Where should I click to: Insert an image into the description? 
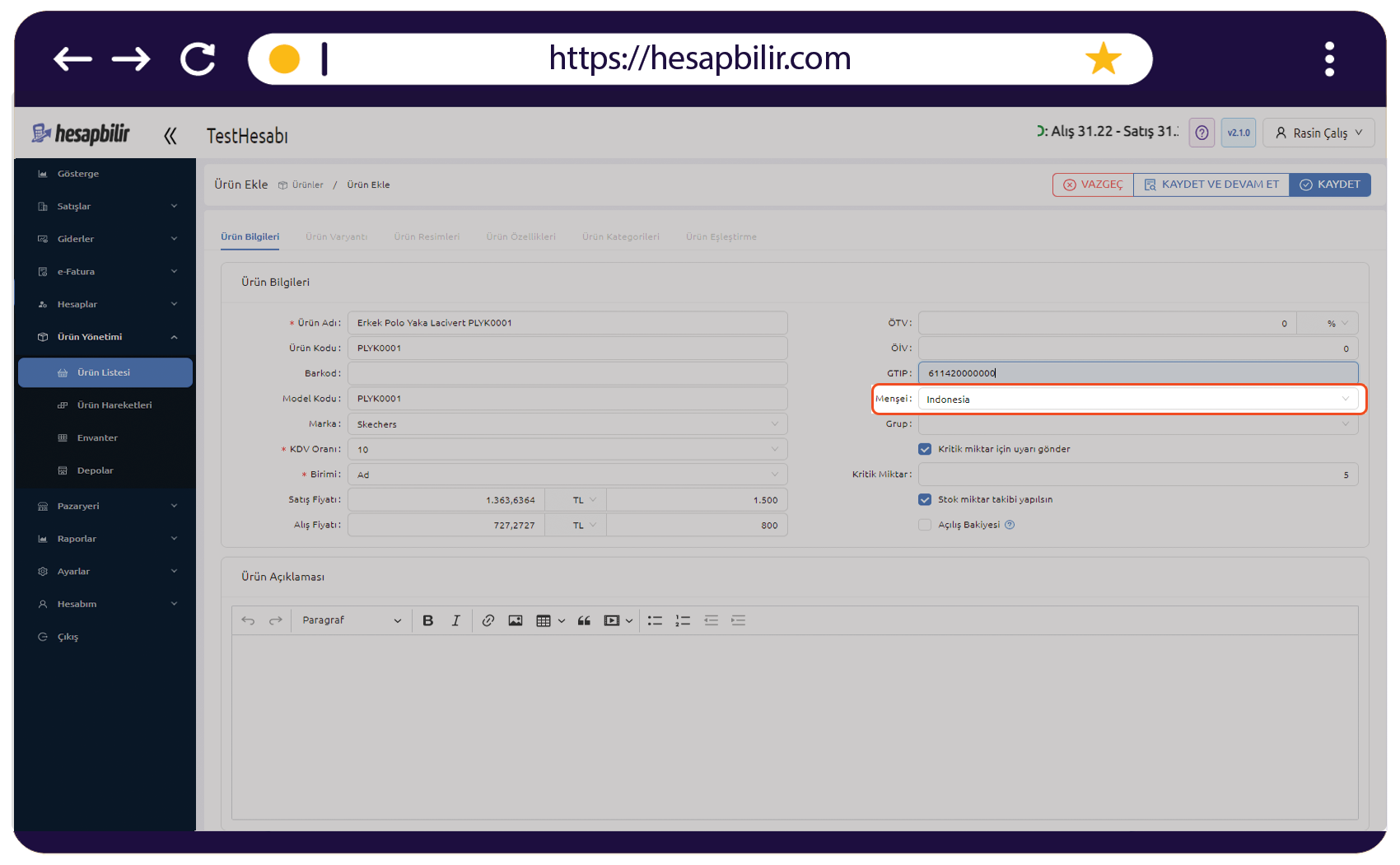516,621
